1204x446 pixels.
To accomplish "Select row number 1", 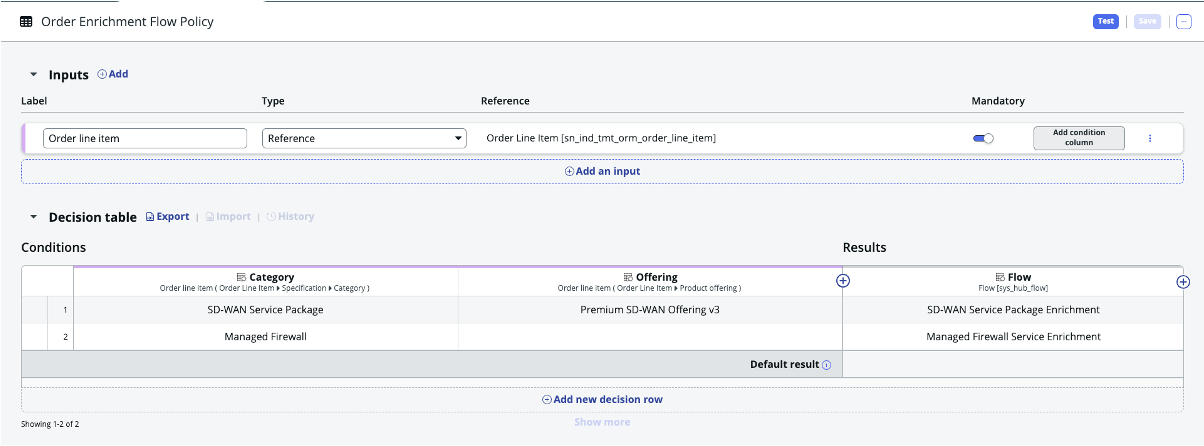I will [x=60, y=310].
